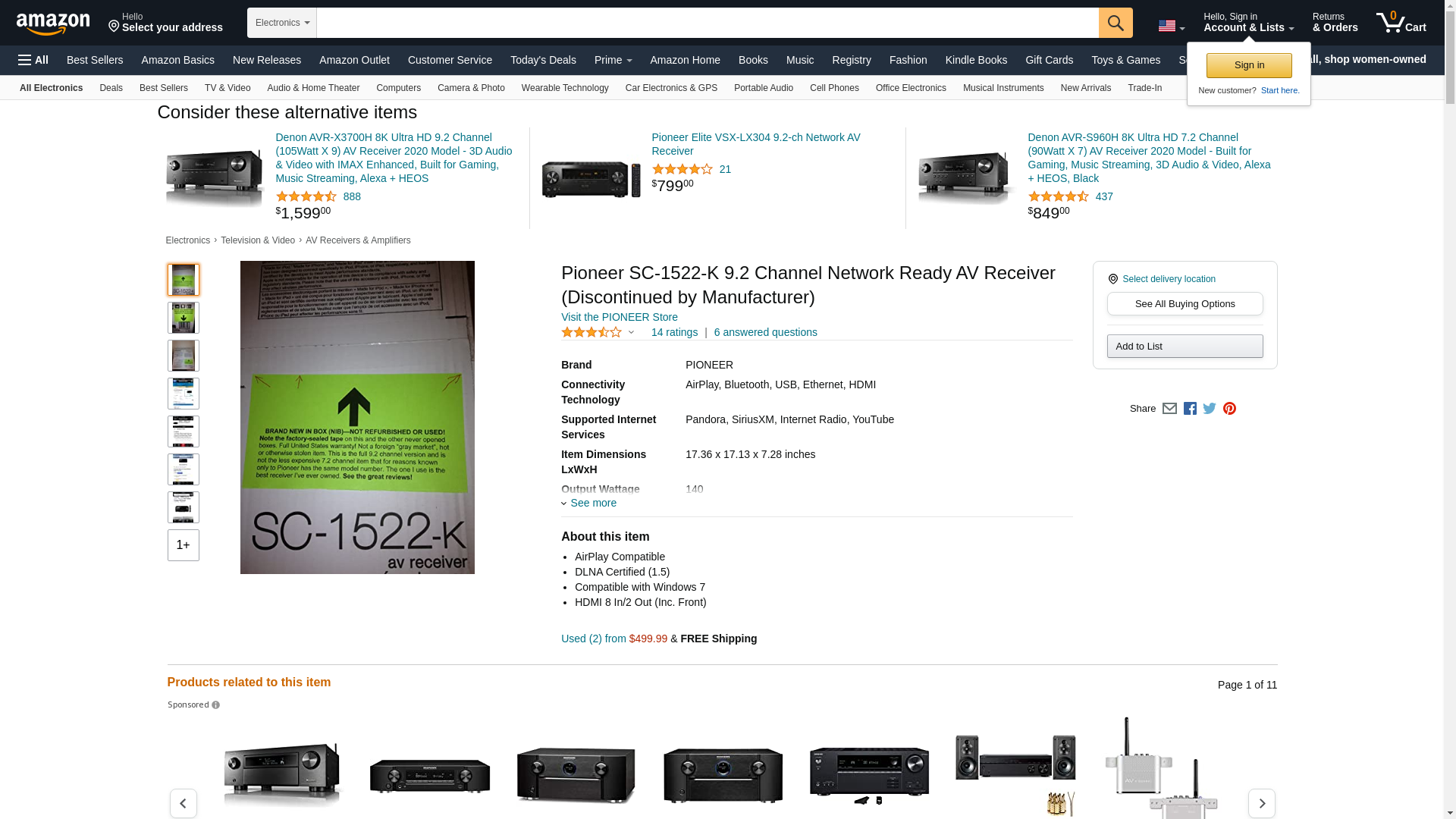The height and width of the screenshot is (819, 1456).
Task: Select Cell Phones in electronics subnav
Action: coord(834,88)
